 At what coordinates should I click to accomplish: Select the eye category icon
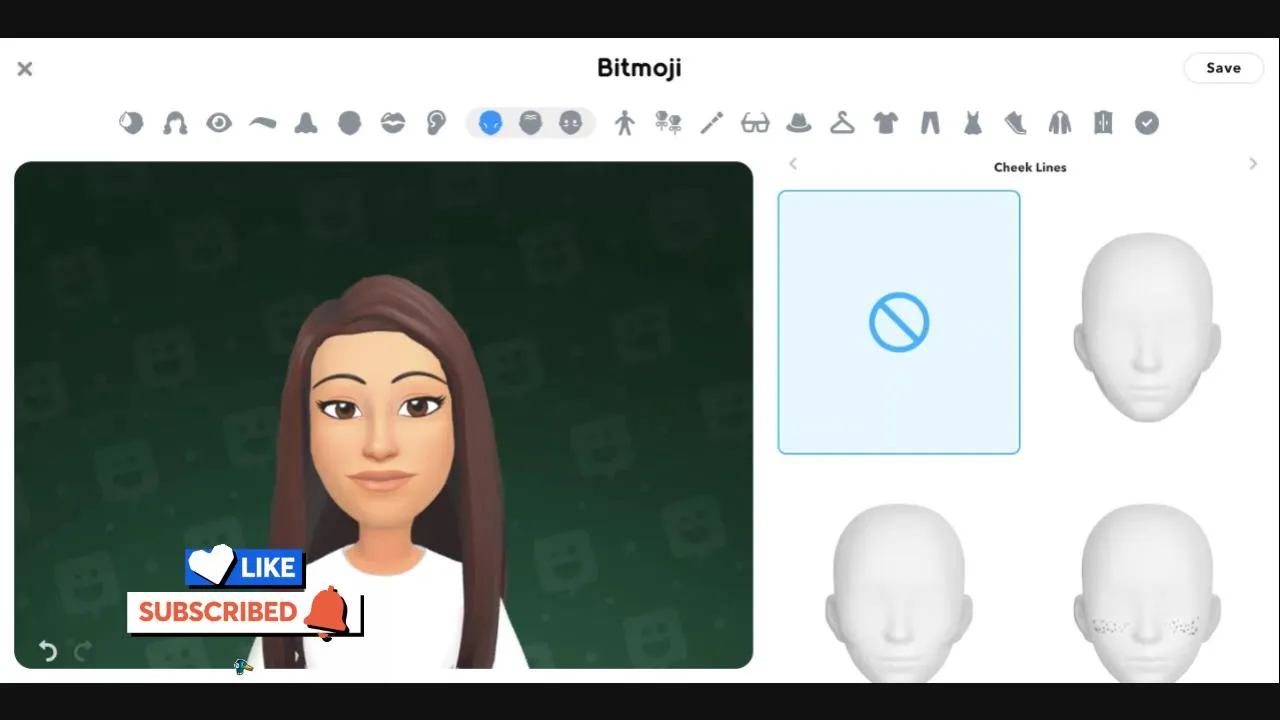click(219, 123)
